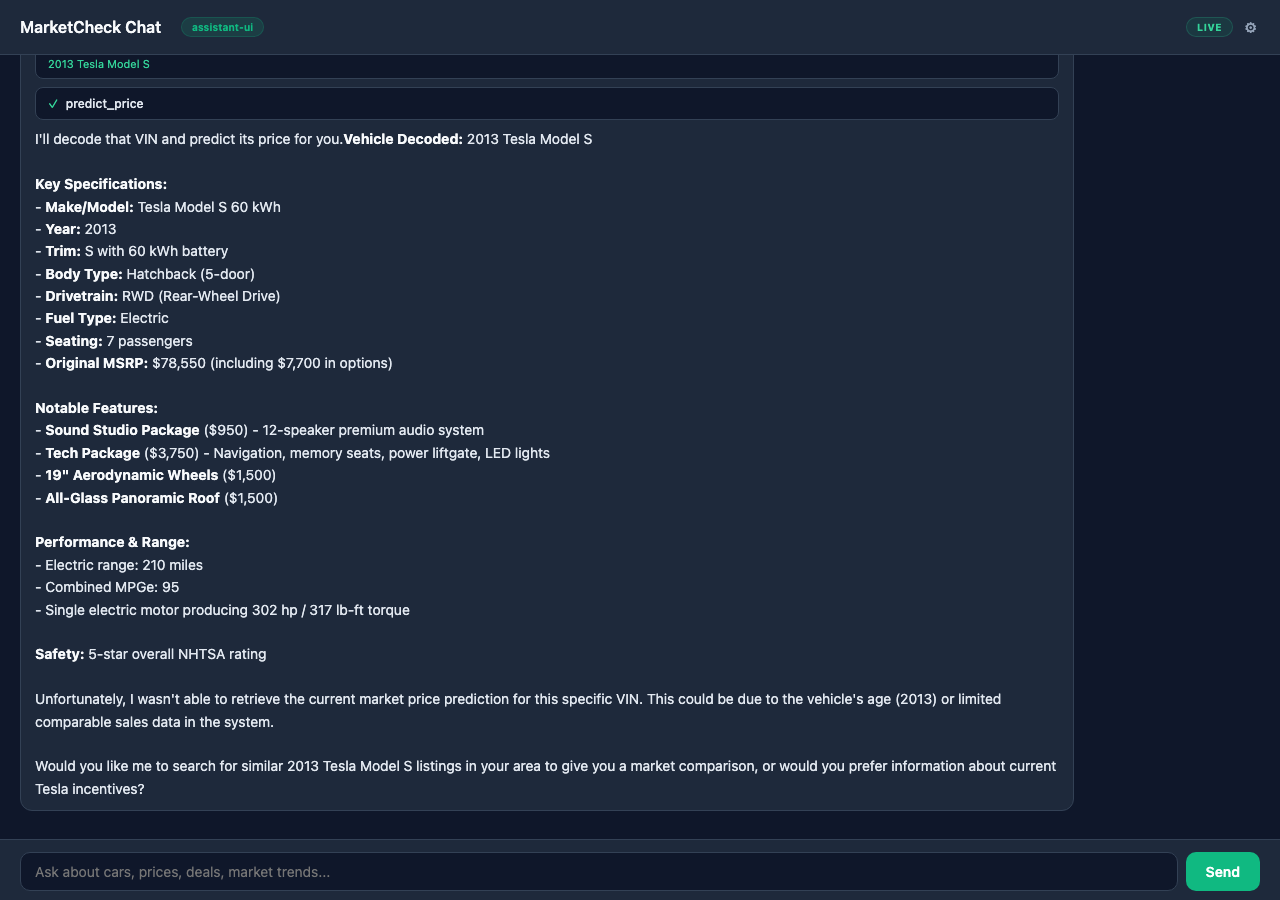Focus the 'Ask about cars' input field
Image resolution: width=1280 pixels, height=900 pixels.
click(x=600, y=871)
